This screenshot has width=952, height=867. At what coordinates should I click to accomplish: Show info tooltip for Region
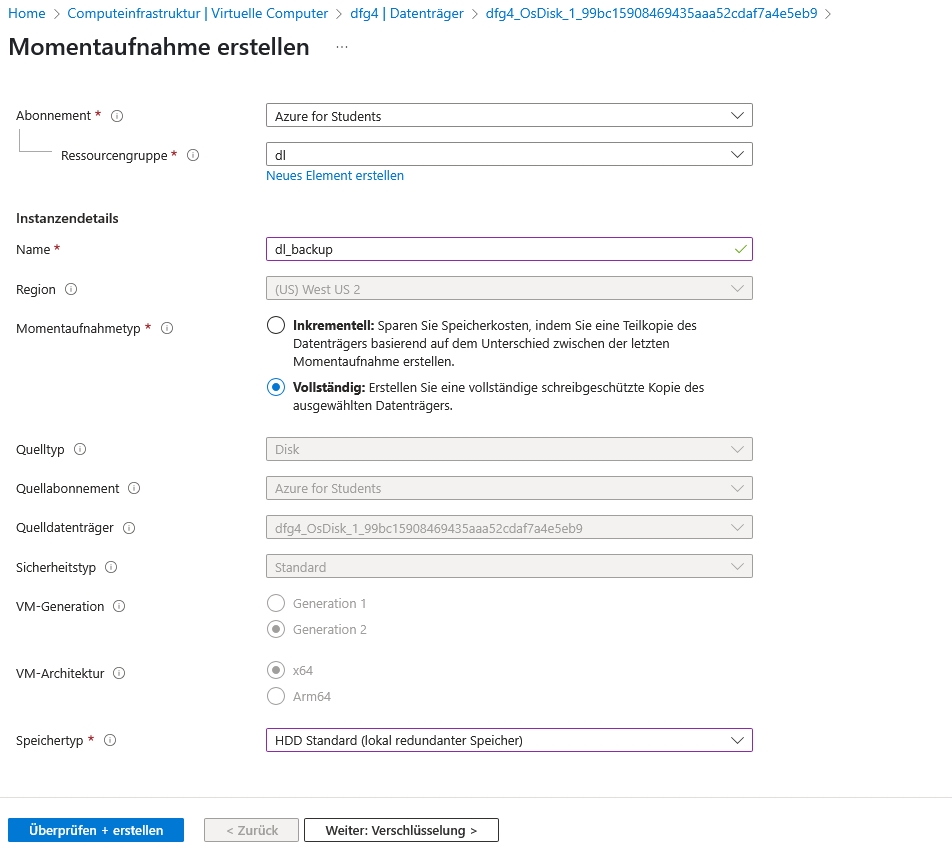tap(71, 289)
